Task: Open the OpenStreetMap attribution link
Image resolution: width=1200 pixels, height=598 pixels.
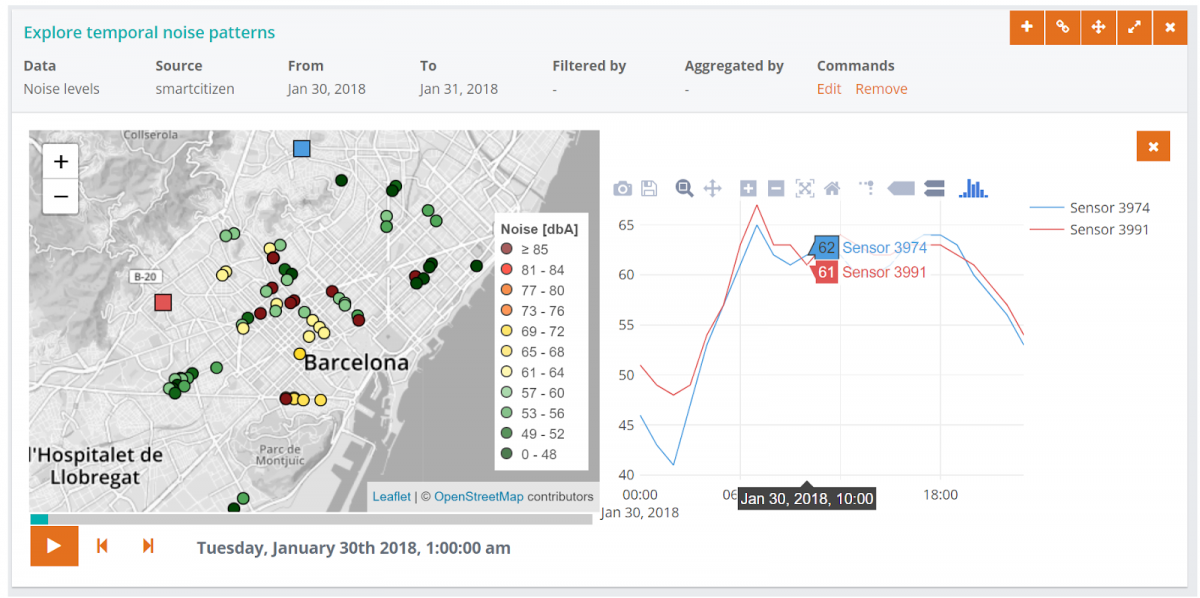Action: coord(478,496)
